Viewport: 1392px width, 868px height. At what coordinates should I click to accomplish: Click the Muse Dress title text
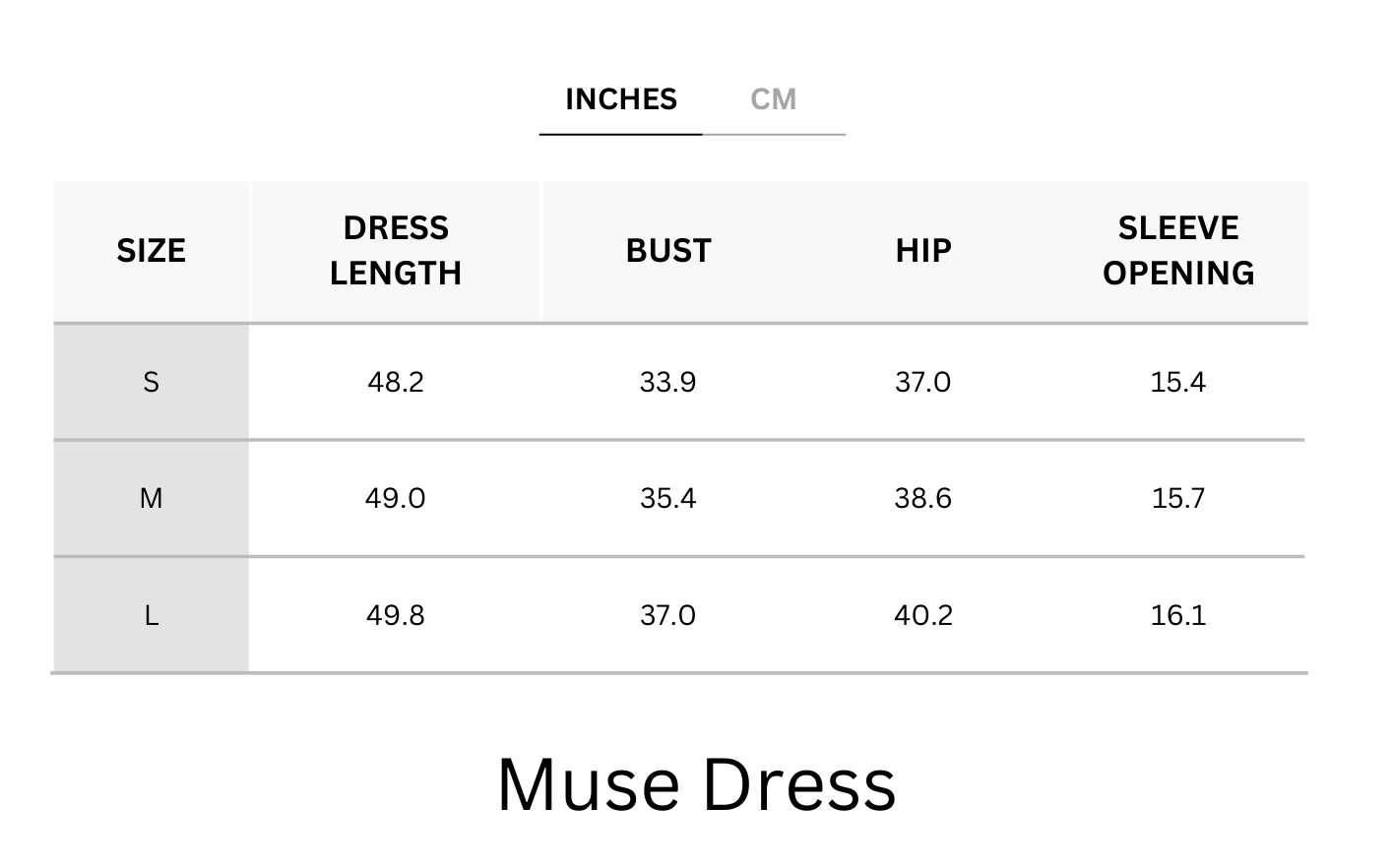[x=697, y=784]
